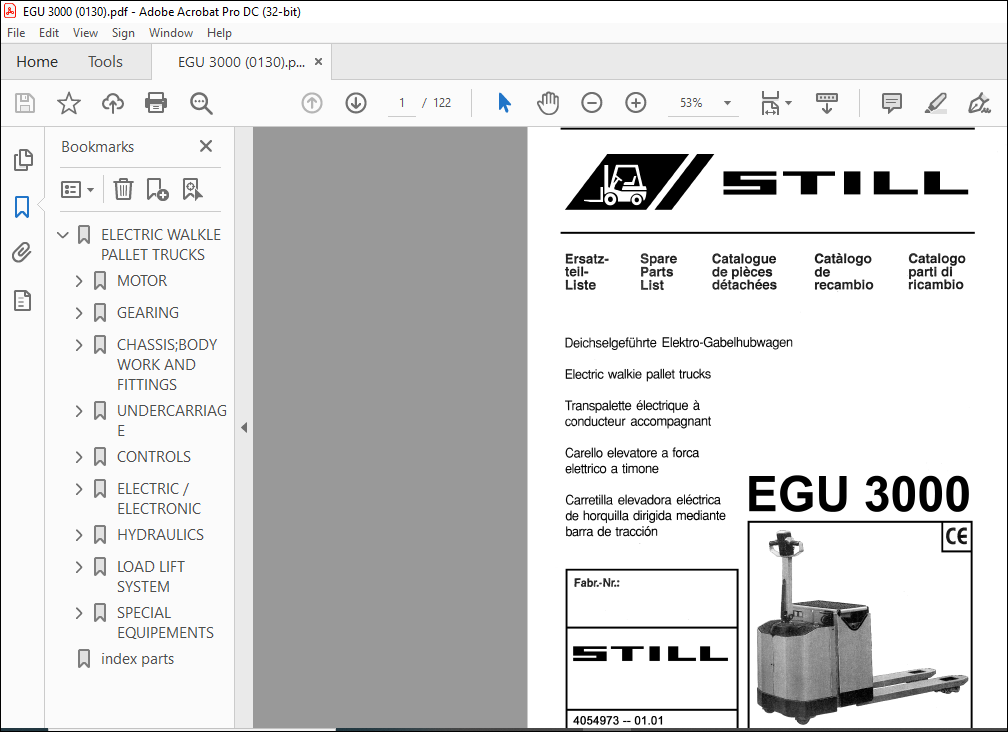Switch to the Tools tab
This screenshot has height=732, width=1008.
click(105, 62)
